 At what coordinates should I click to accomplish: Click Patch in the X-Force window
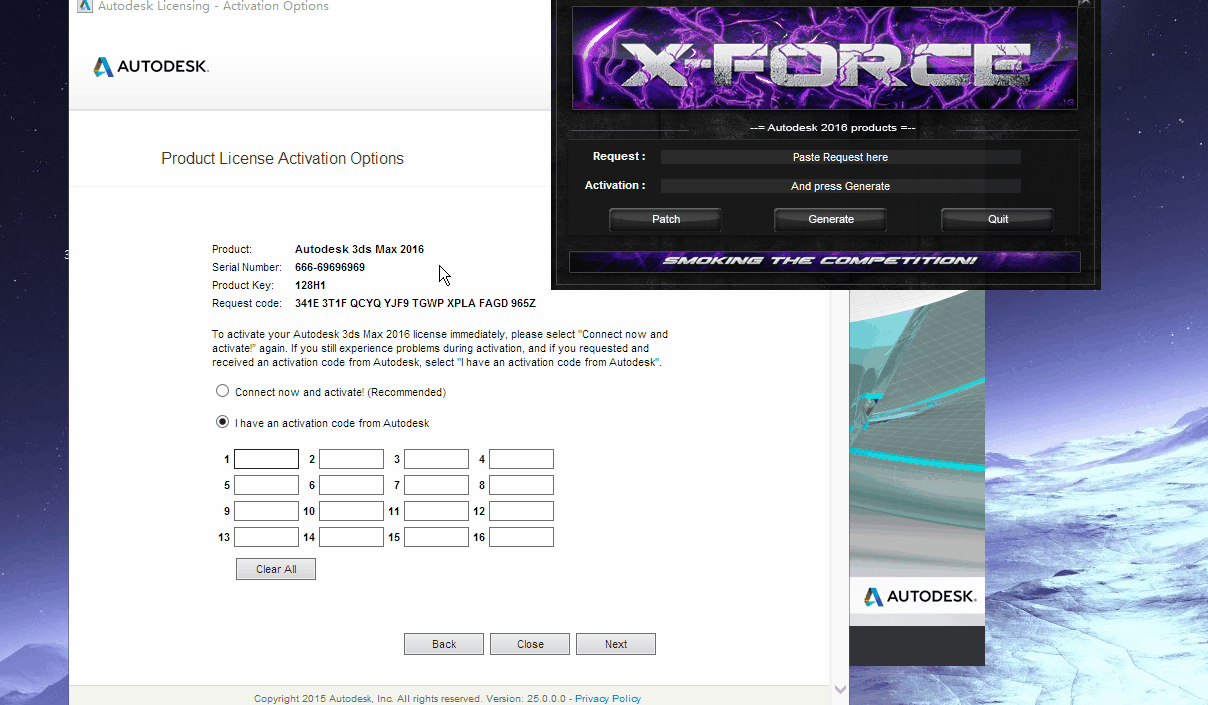tap(666, 219)
